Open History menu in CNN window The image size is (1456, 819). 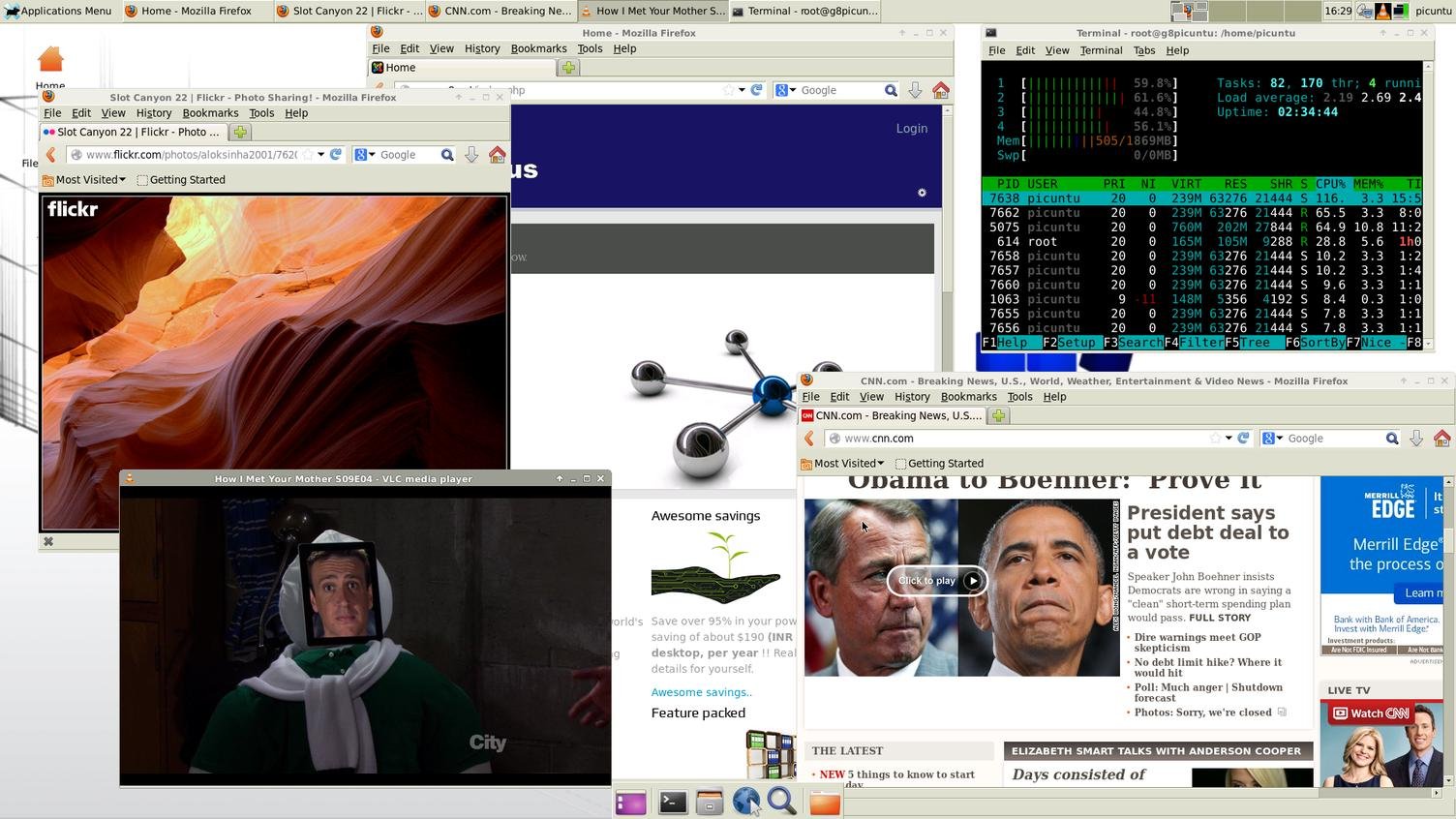pos(912,397)
